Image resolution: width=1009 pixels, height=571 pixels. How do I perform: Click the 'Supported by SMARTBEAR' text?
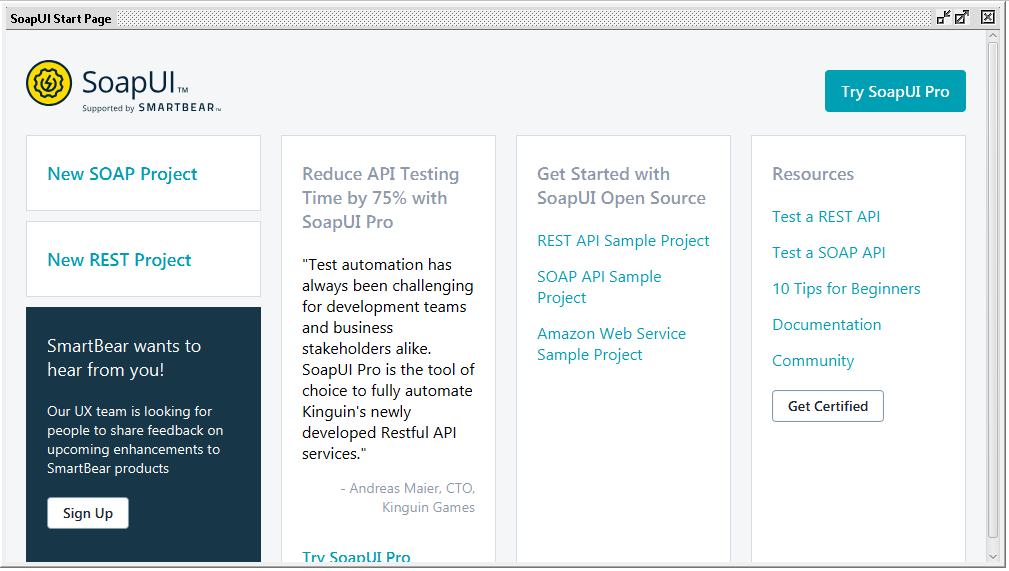(x=151, y=108)
